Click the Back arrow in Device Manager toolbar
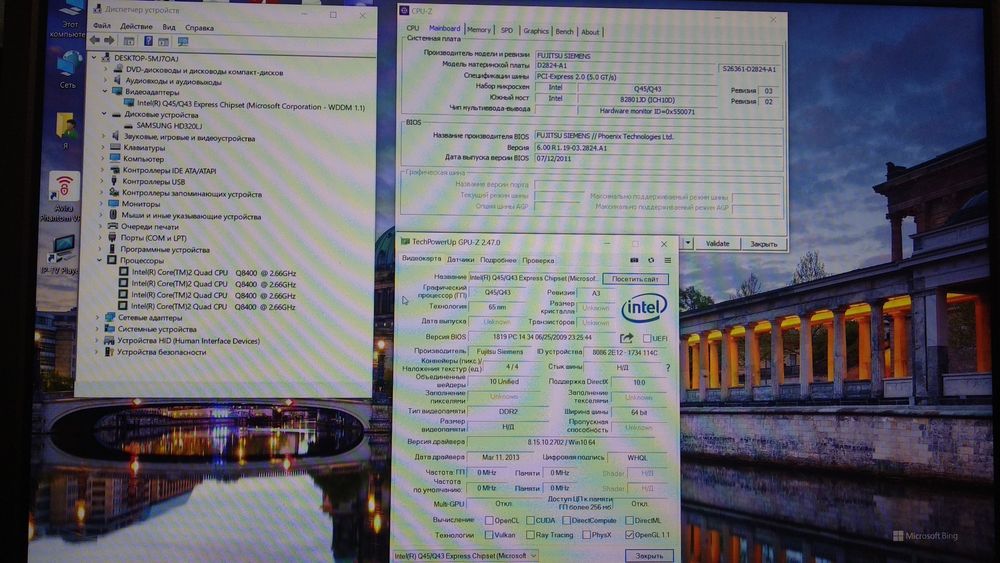Image resolution: width=1000 pixels, height=563 pixels. coord(95,40)
